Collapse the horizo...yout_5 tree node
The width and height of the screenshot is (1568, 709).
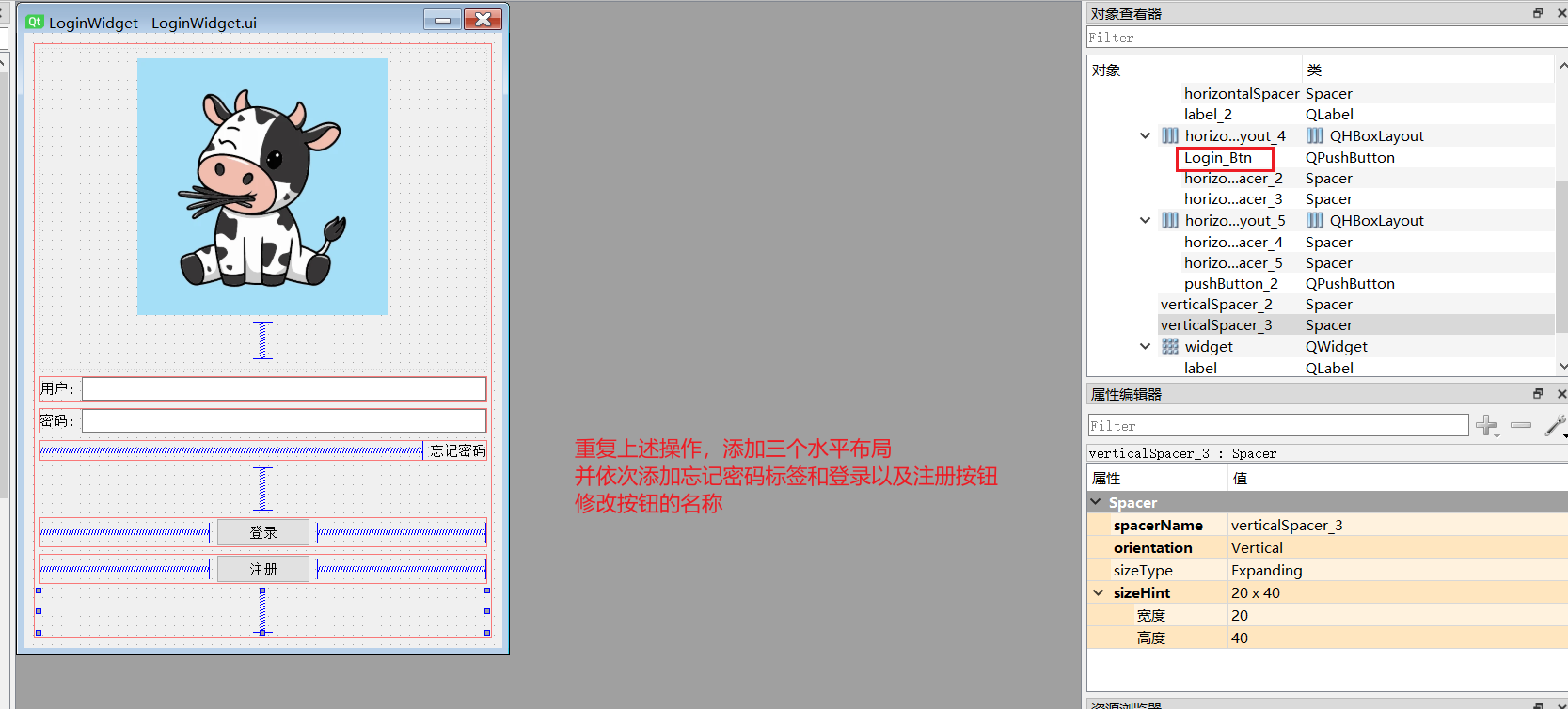click(1145, 221)
